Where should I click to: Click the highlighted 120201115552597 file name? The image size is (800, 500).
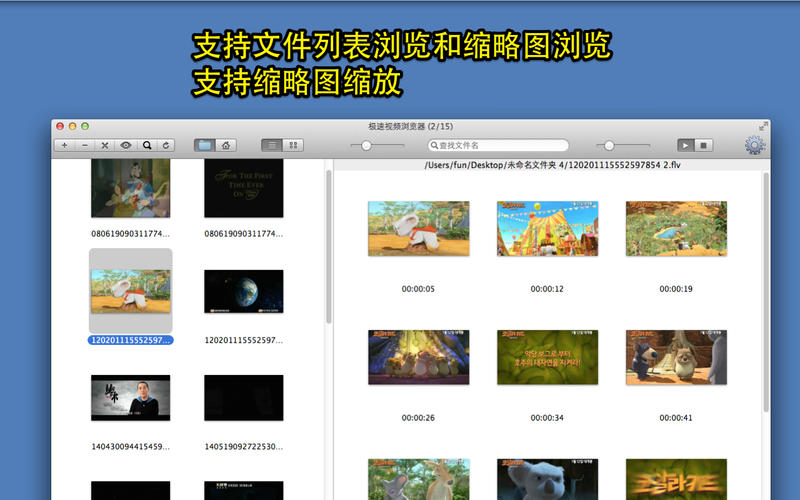(x=131, y=340)
